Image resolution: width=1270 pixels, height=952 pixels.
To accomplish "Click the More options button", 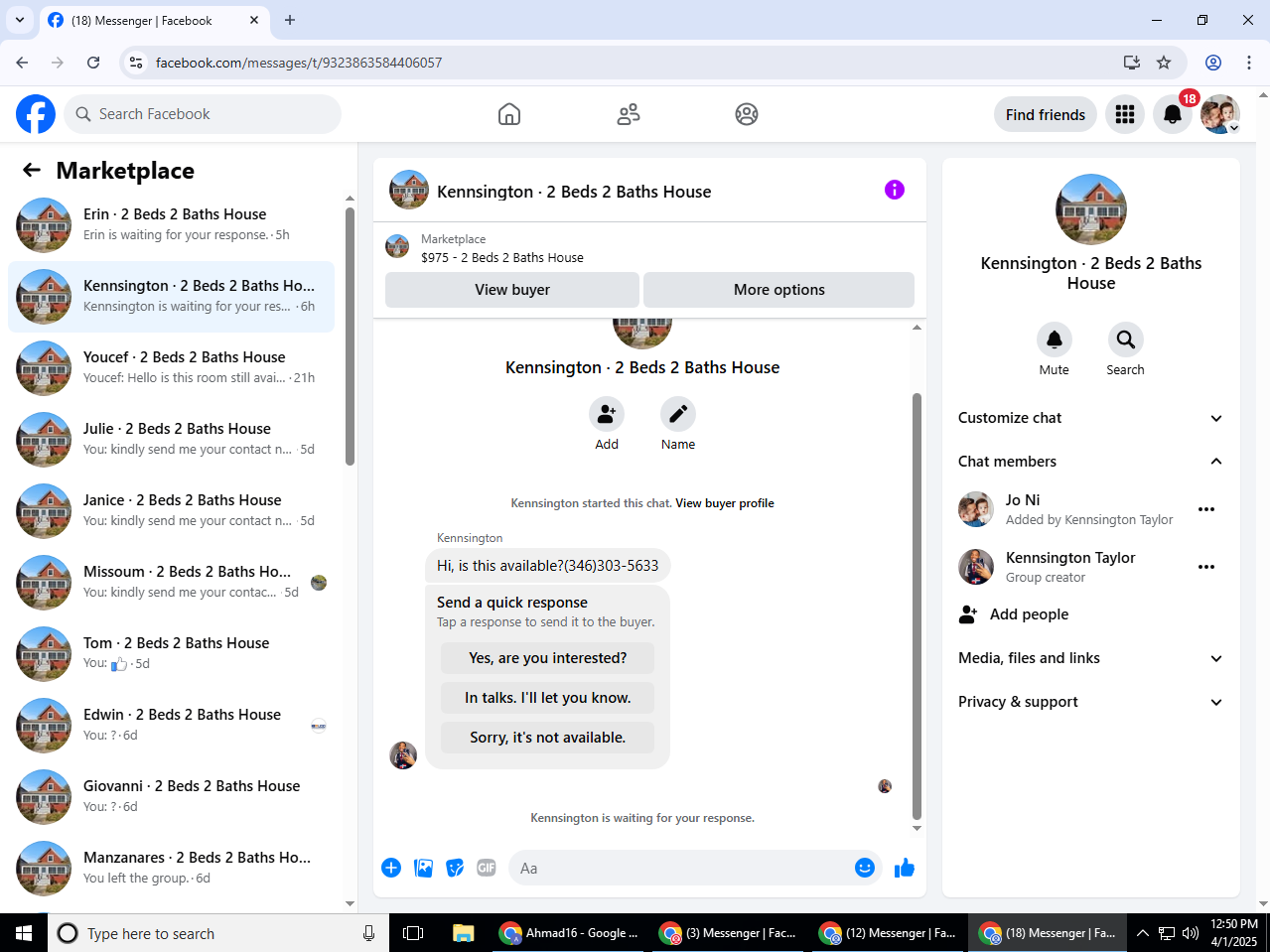I will [779, 290].
